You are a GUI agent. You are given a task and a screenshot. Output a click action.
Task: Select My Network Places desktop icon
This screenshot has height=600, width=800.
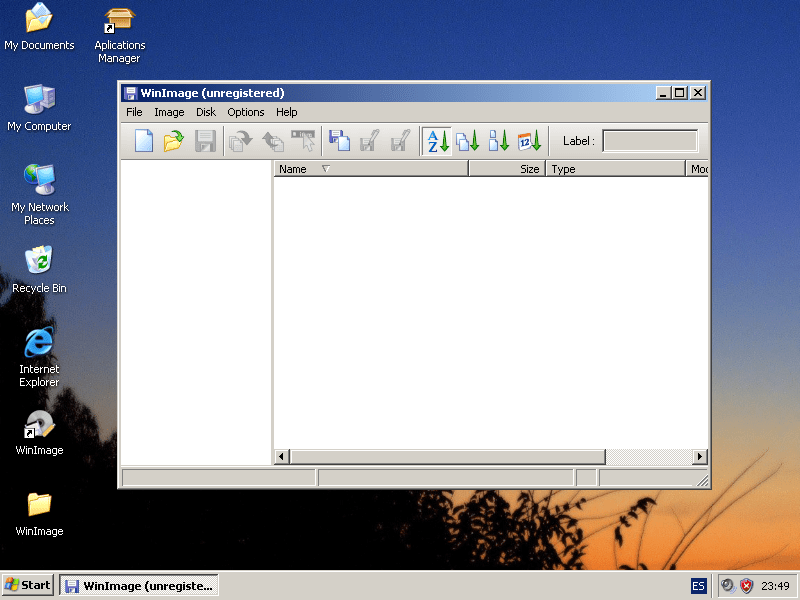[x=39, y=195]
